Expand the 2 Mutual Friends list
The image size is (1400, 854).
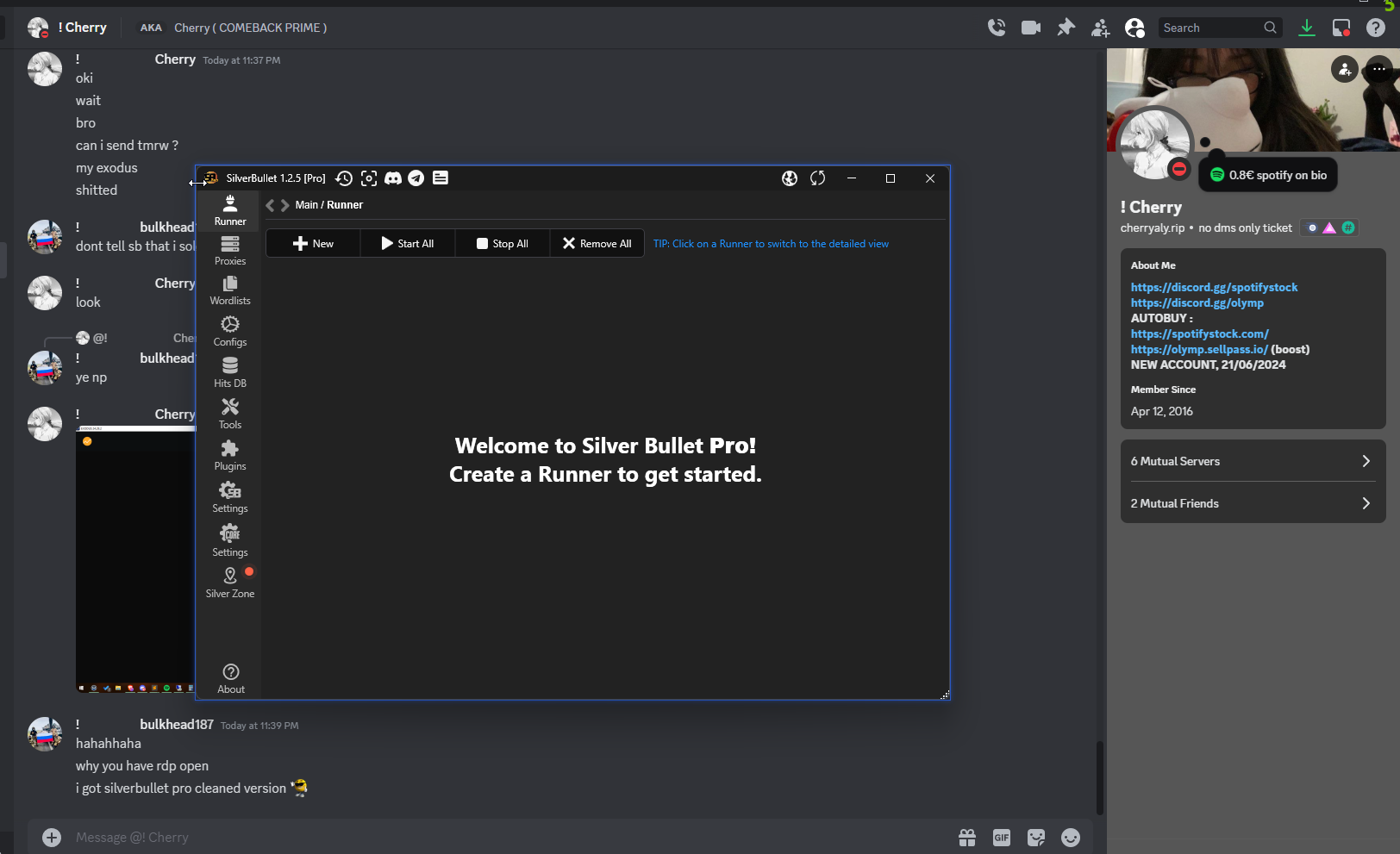(x=1252, y=503)
